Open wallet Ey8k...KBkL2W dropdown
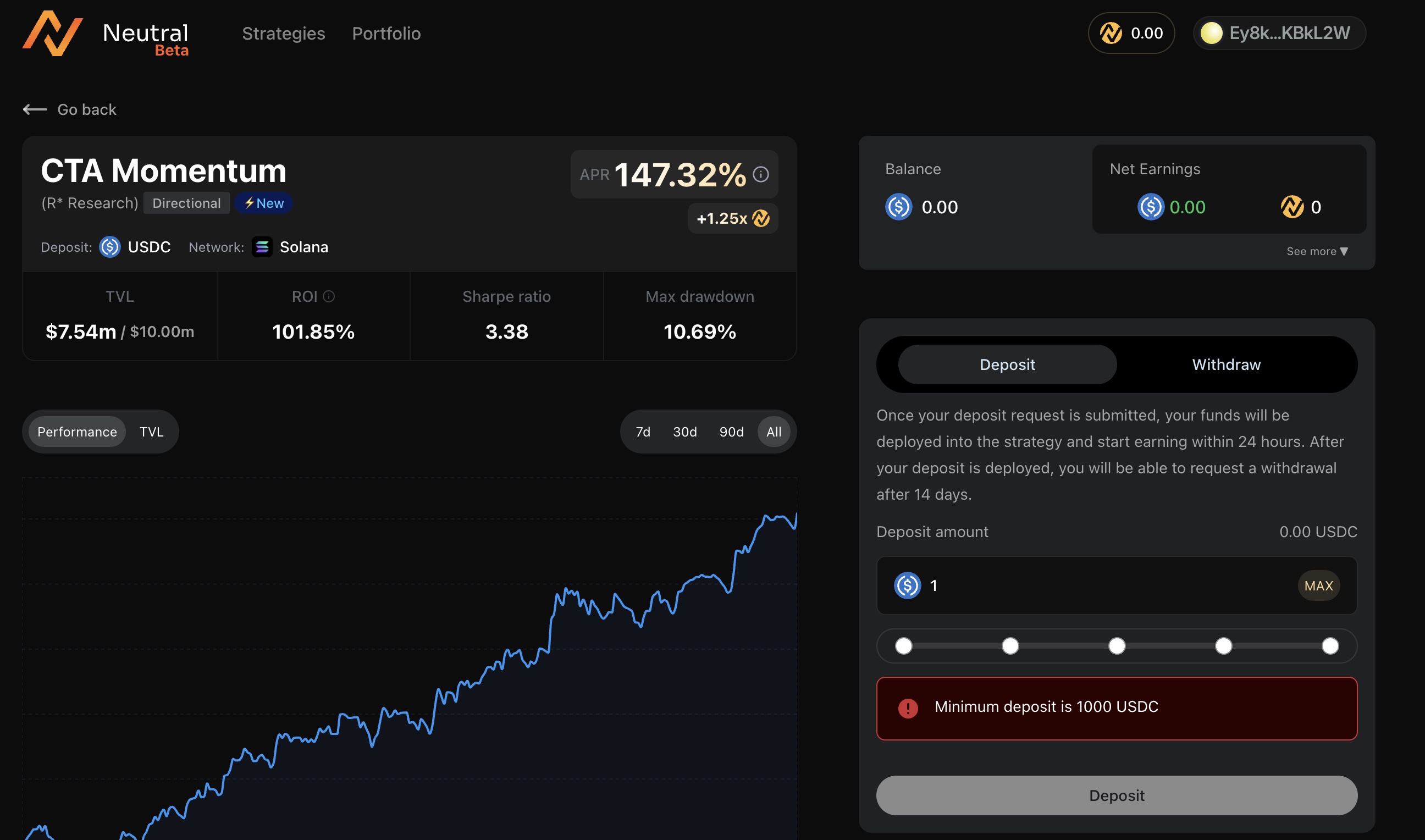 click(x=1279, y=33)
